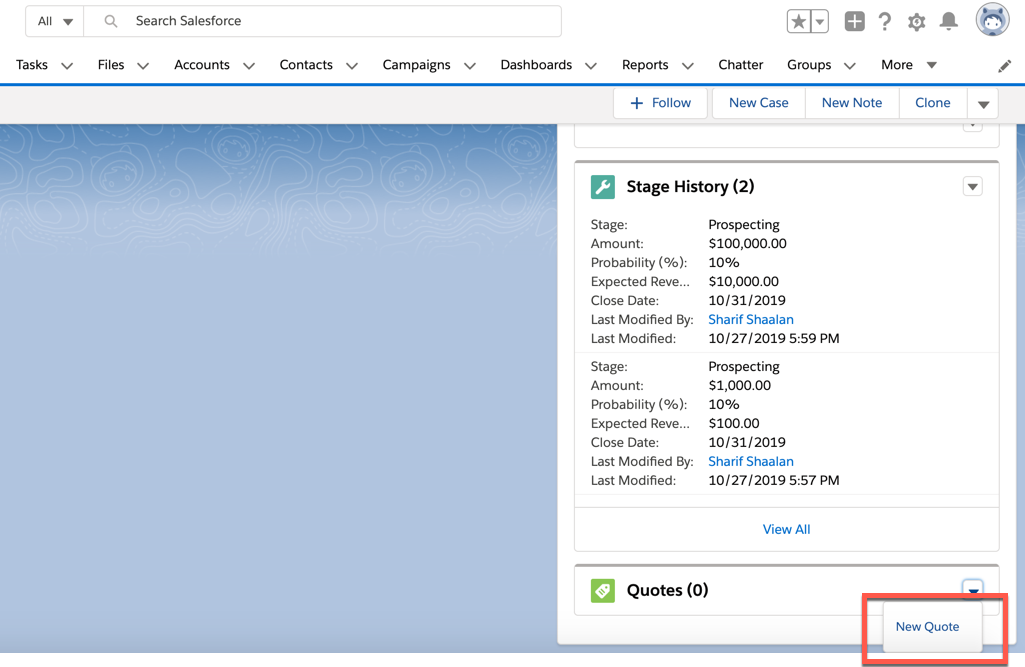Image resolution: width=1025 pixels, height=667 pixels.
Task: Open the More navigation menu
Action: pos(909,65)
